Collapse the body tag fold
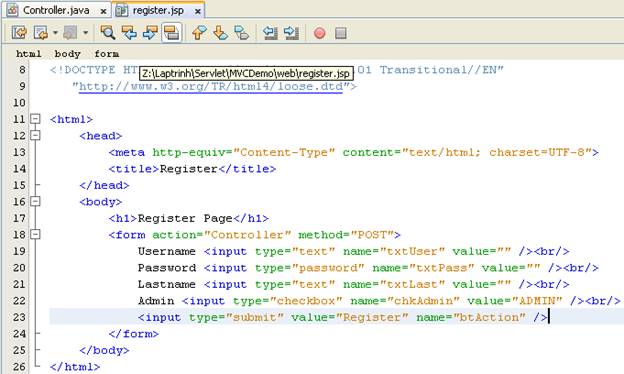The width and height of the screenshot is (624, 374). pyautogui.click(x=35, y=201)
